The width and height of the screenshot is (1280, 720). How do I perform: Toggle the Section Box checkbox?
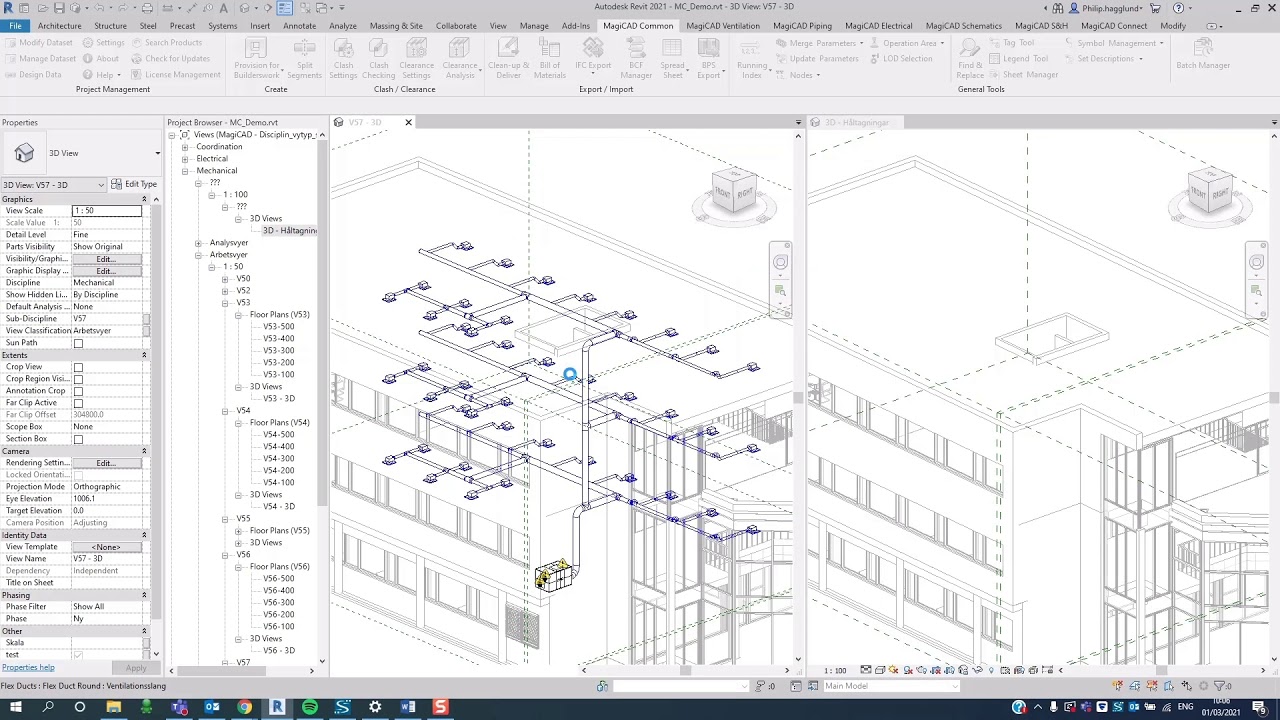point(78,439)
